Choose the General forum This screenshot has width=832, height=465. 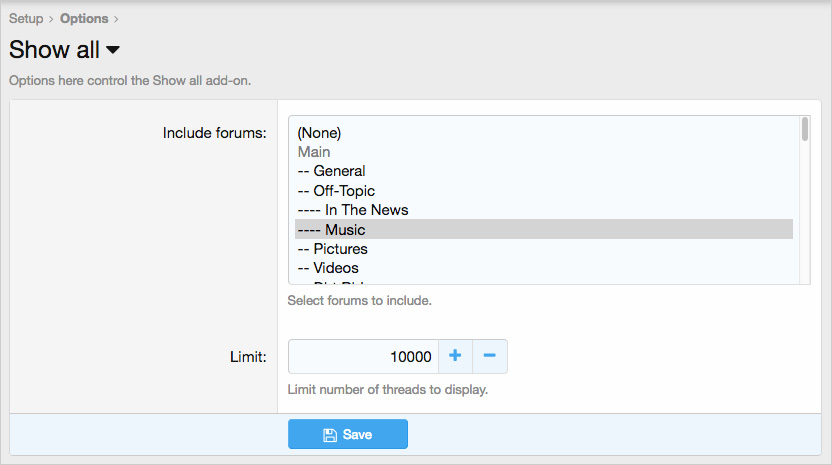click(332, 171)
